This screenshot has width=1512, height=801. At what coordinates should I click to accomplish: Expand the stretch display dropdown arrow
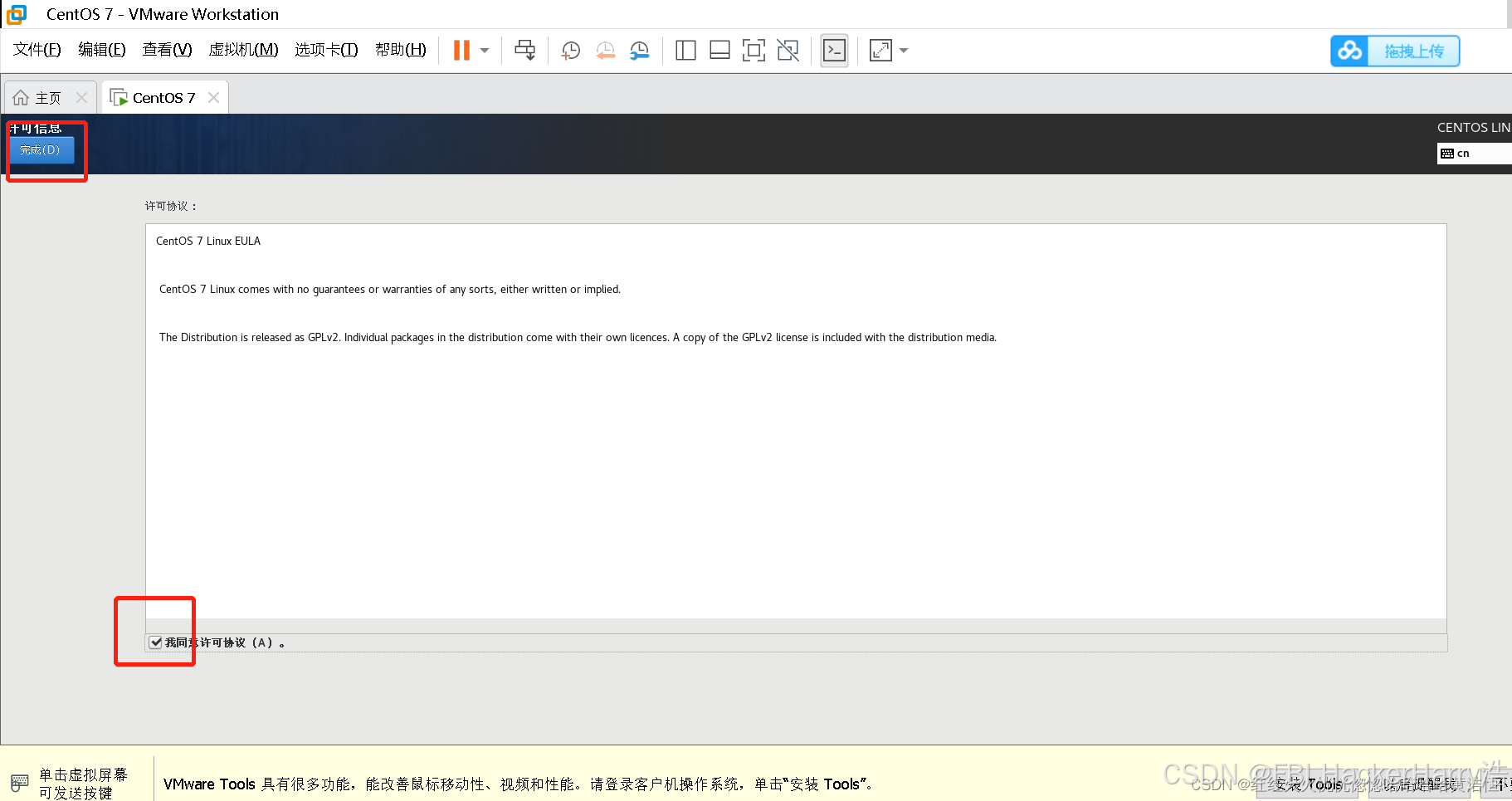coord(904,51)
